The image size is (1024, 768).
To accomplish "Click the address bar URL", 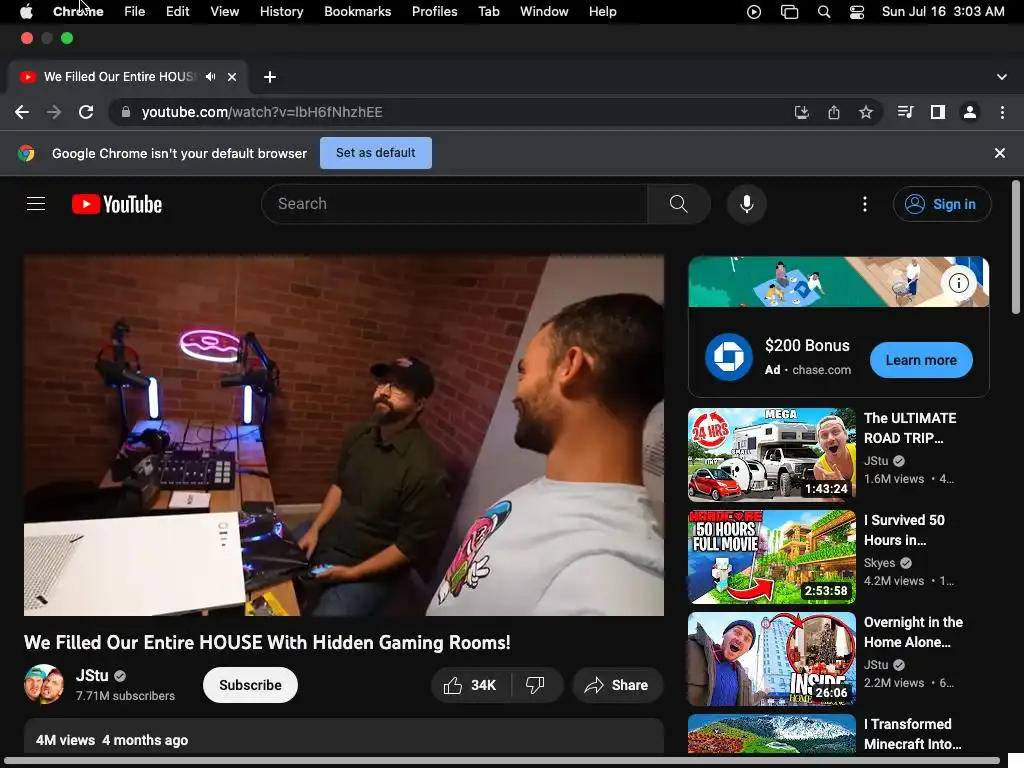I will click(x=262, y=112).
